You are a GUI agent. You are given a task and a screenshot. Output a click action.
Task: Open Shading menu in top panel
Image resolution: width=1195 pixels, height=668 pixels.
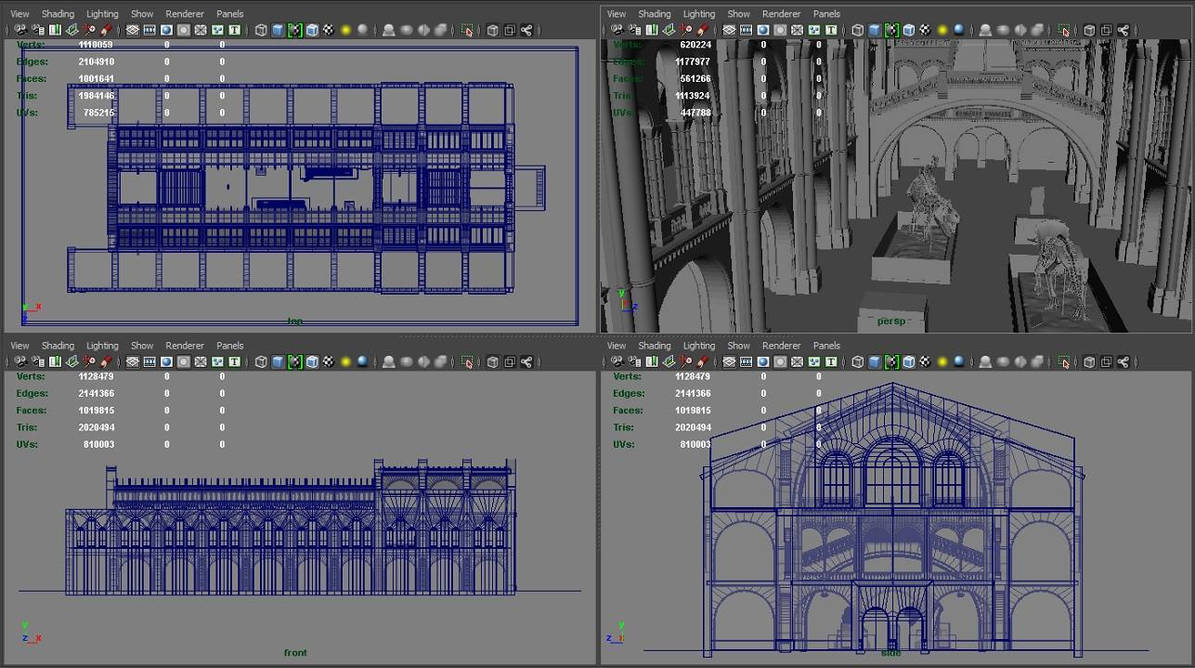(58, 14)
